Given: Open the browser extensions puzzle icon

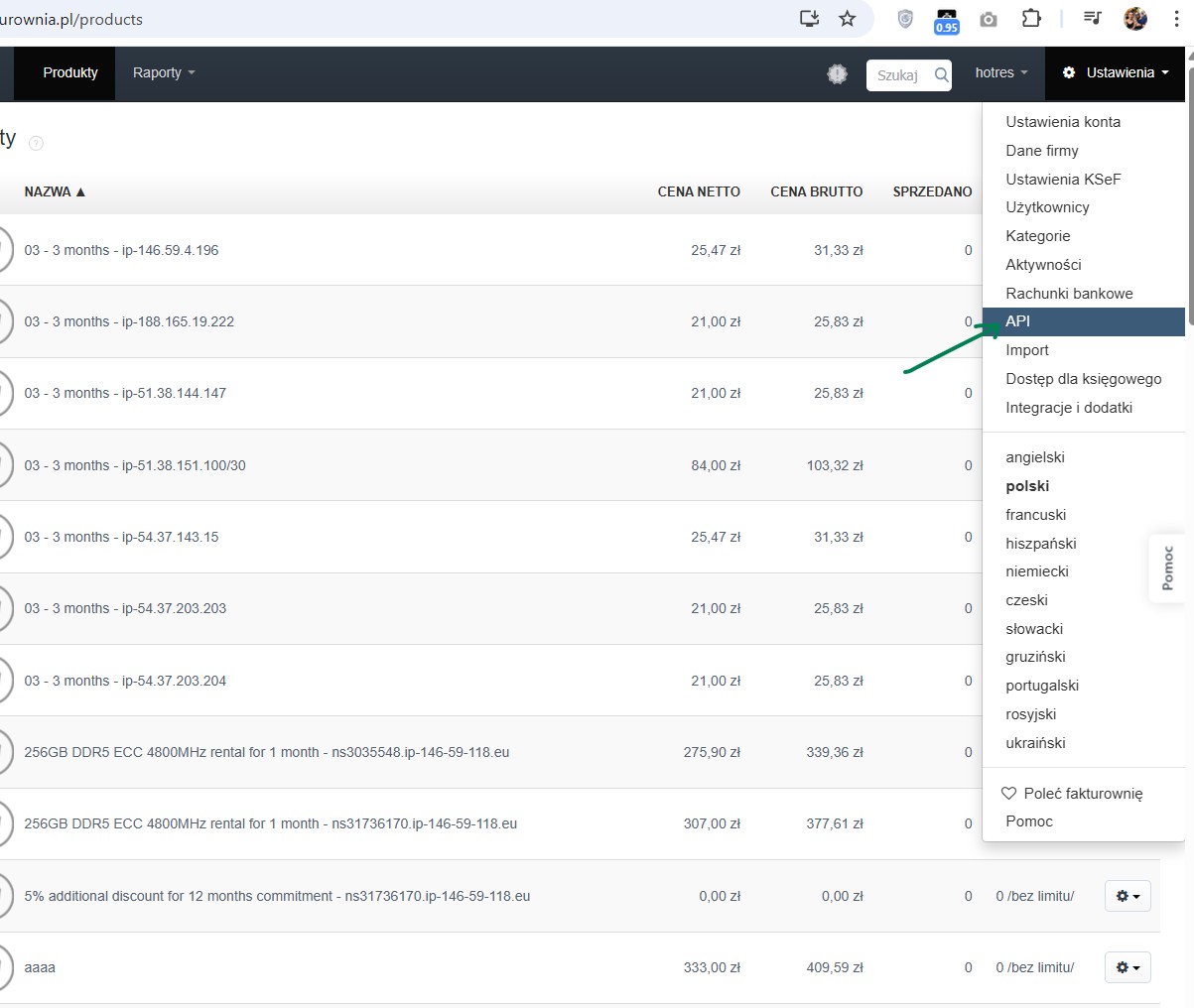Looking at the screenshot, I should click(1031, 19).
